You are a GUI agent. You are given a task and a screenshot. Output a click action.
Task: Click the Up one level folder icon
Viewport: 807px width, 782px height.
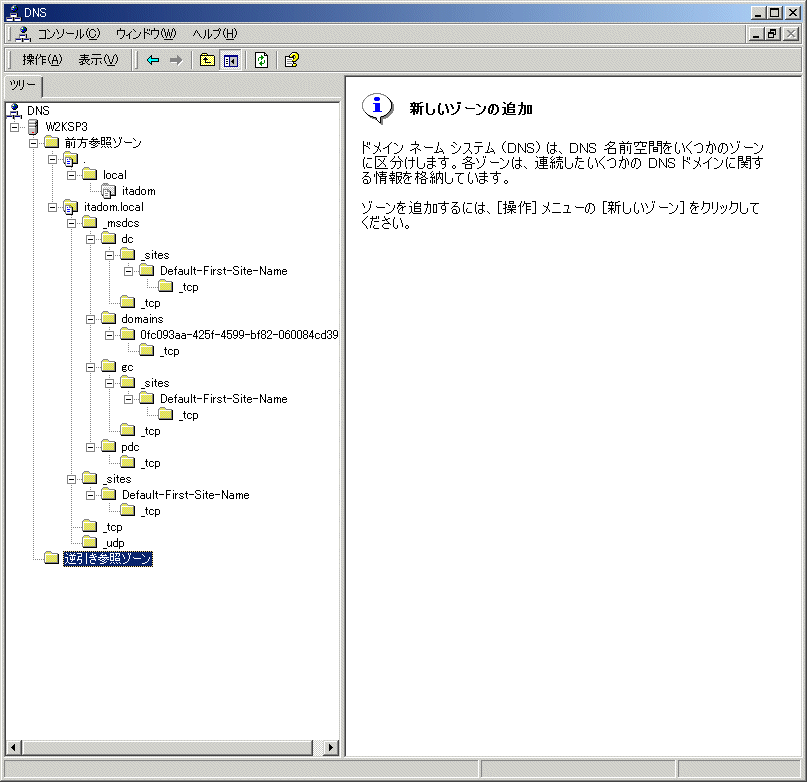click(207, 60)
